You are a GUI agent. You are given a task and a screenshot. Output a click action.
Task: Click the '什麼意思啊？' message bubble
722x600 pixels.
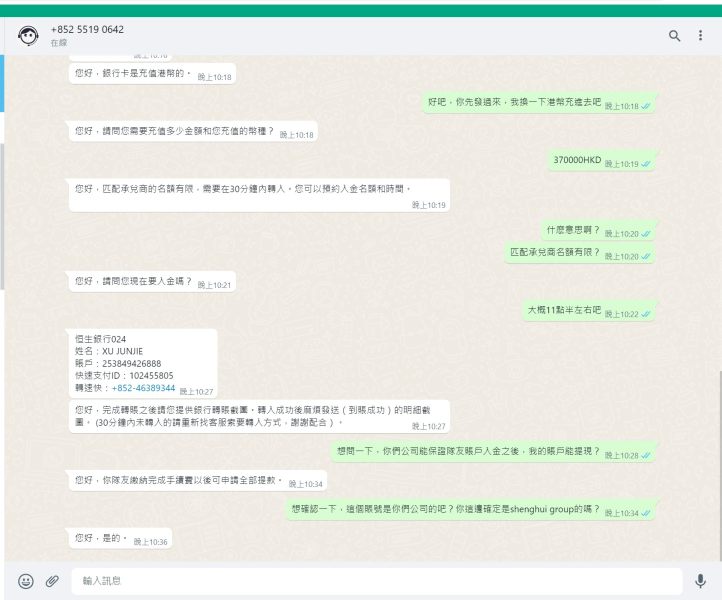click(598, 230)
